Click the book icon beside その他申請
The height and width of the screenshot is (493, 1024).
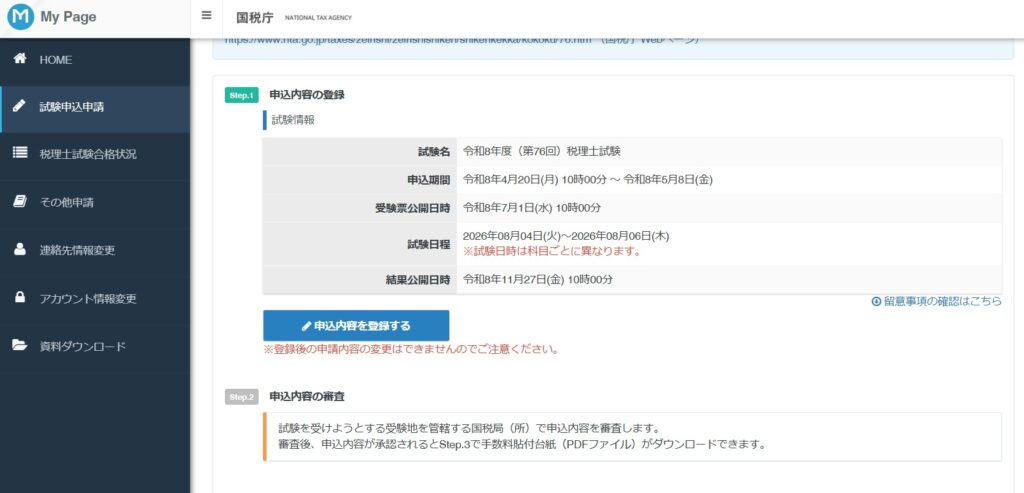(19, 202)
